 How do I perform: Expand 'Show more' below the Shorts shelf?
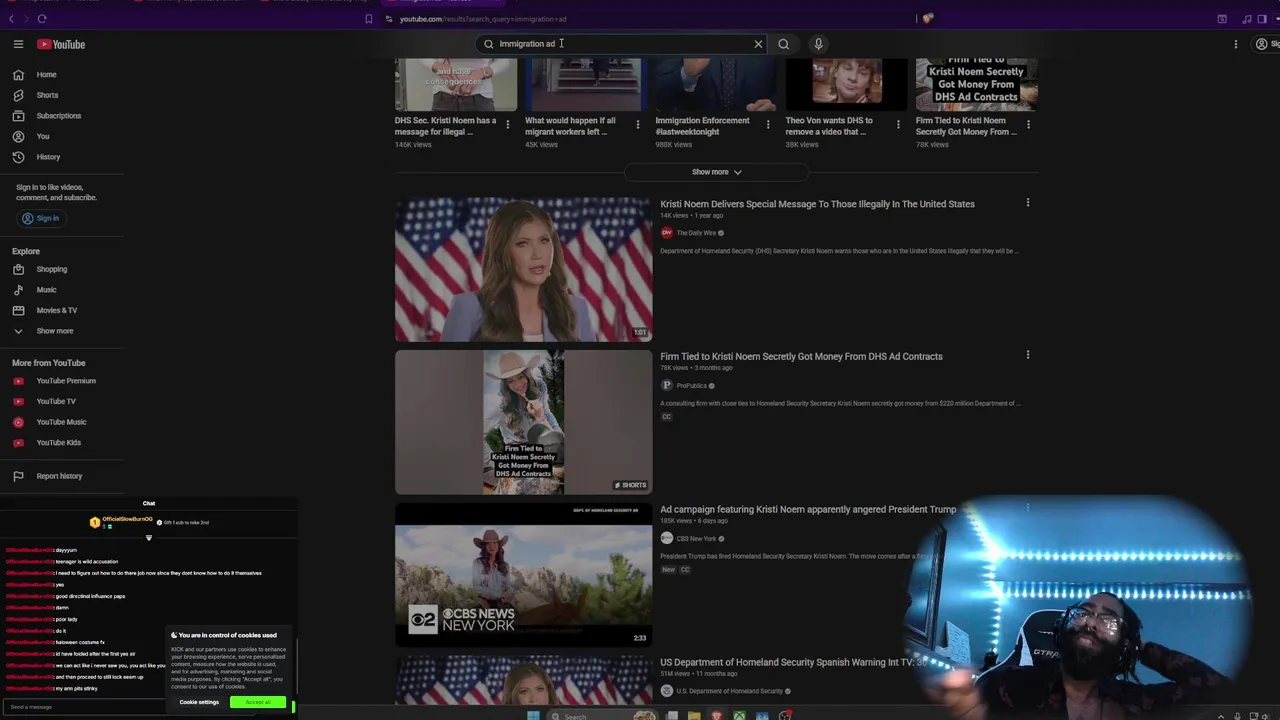pyautogui.click(x=716, y=172)
